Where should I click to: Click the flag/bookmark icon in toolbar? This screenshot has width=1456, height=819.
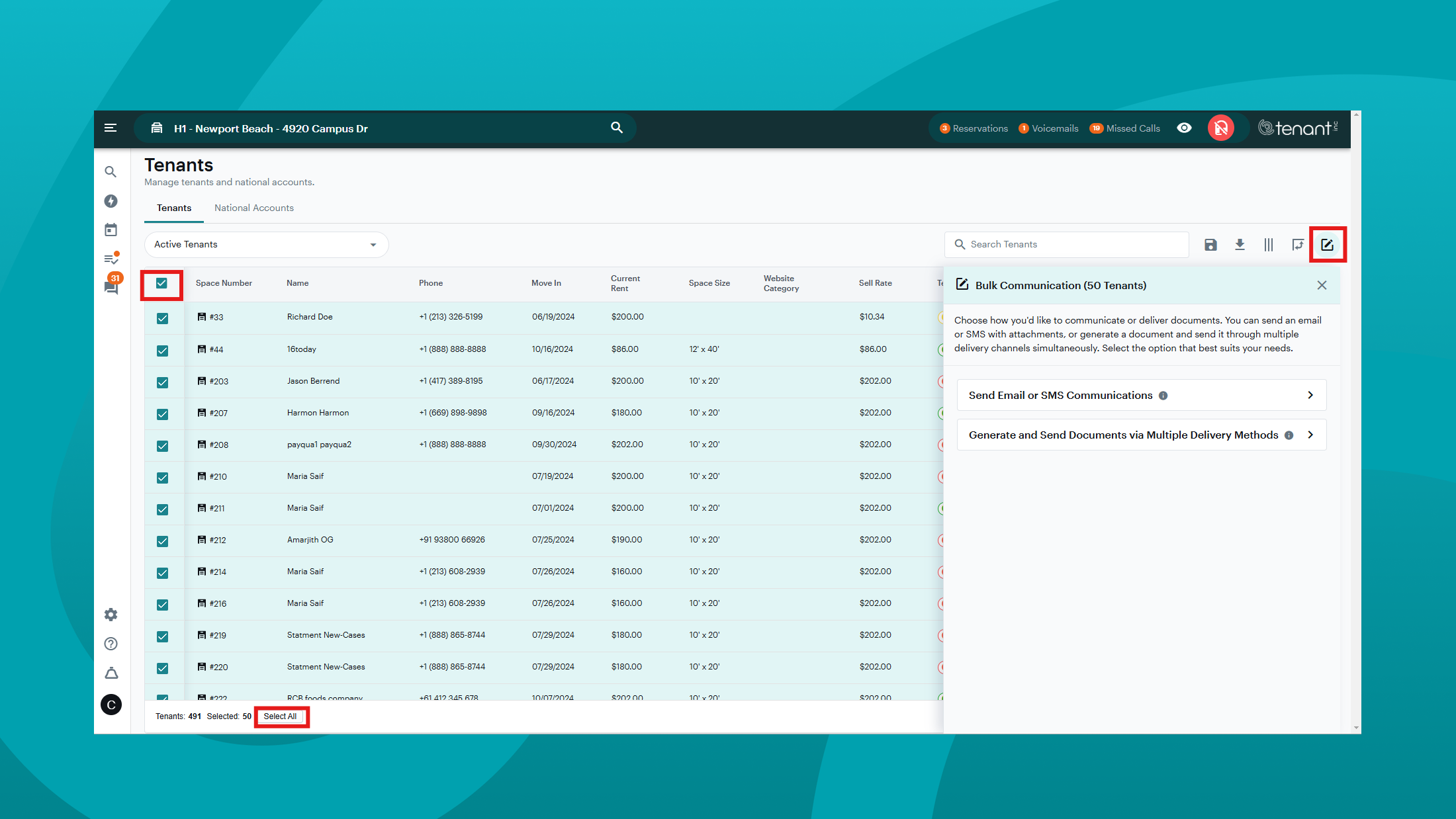(1297, 244)
